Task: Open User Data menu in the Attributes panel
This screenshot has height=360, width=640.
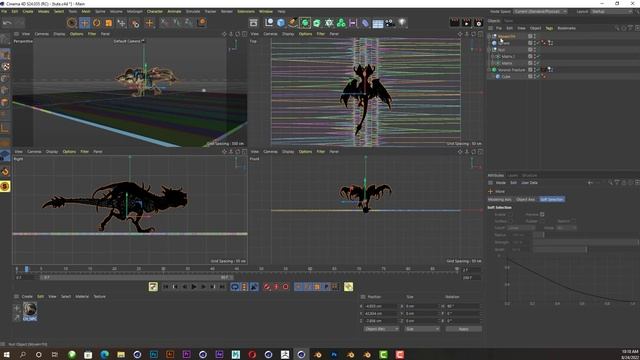Action: click(529, 183)
